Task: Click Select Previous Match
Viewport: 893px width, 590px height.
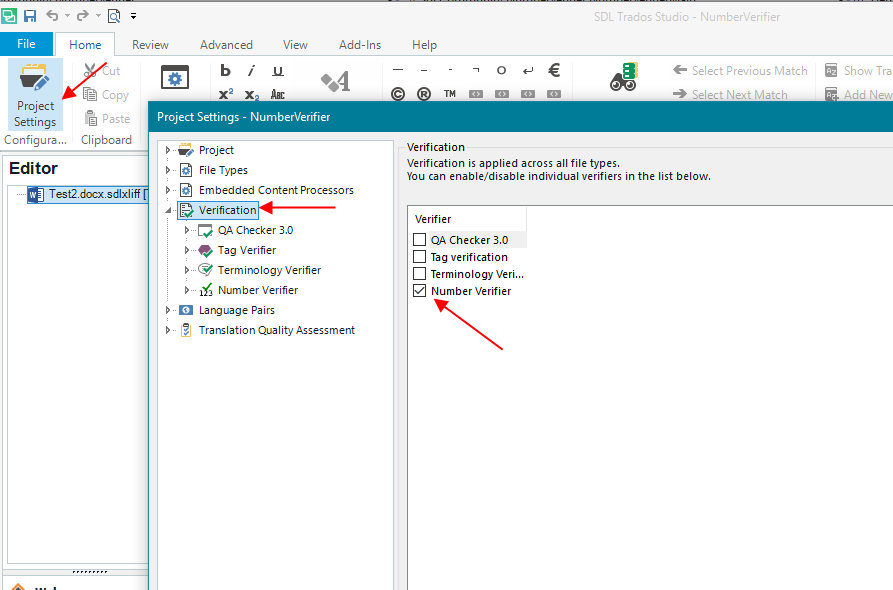Action: [740, 71]
